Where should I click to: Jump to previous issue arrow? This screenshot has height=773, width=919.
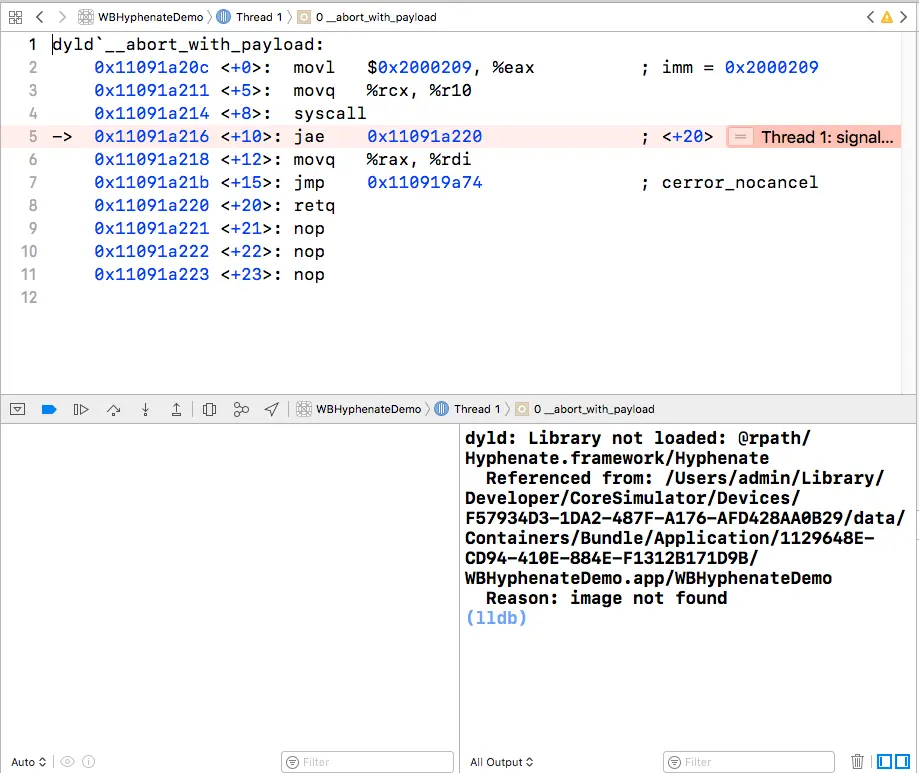870,17
